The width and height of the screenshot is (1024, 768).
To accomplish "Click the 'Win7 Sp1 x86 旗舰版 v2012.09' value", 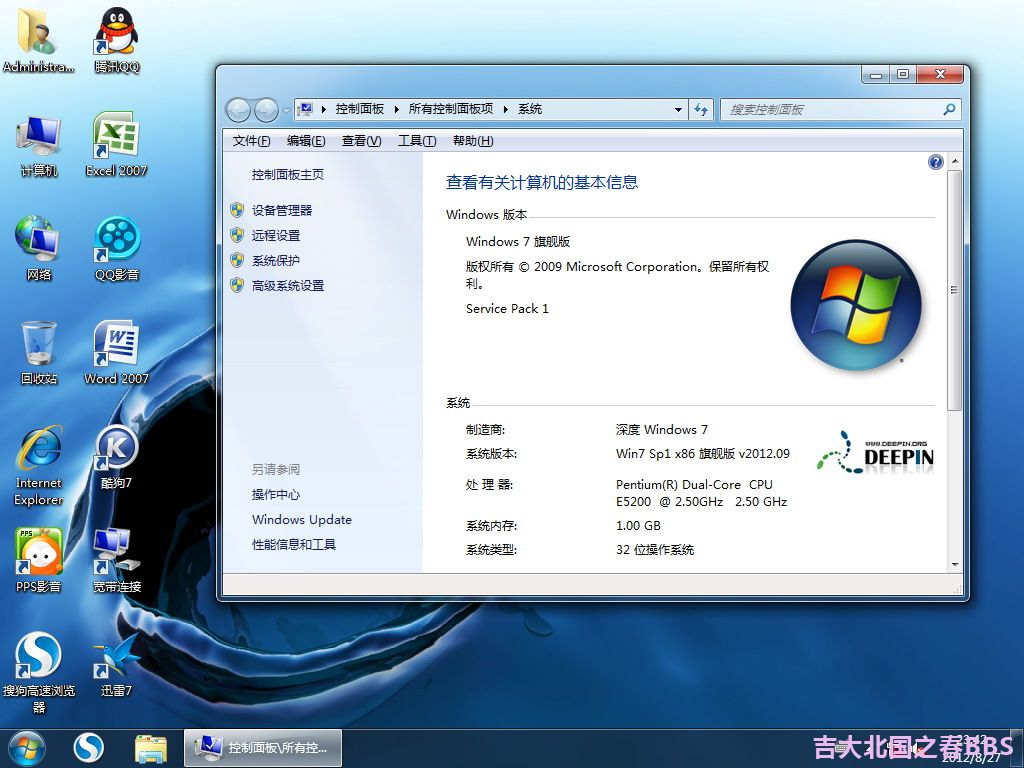I will (x=703, y=454).
